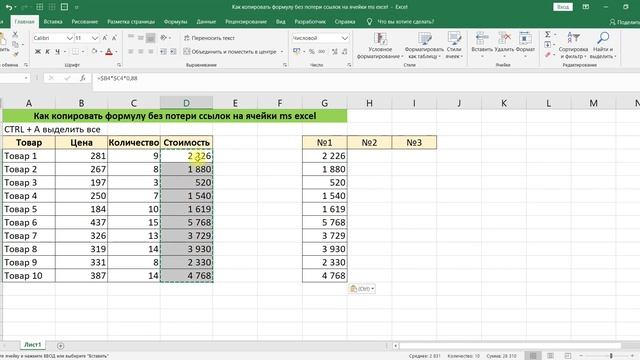Click the Borders icon
The image size is (640, 360).
pos(75,52)
